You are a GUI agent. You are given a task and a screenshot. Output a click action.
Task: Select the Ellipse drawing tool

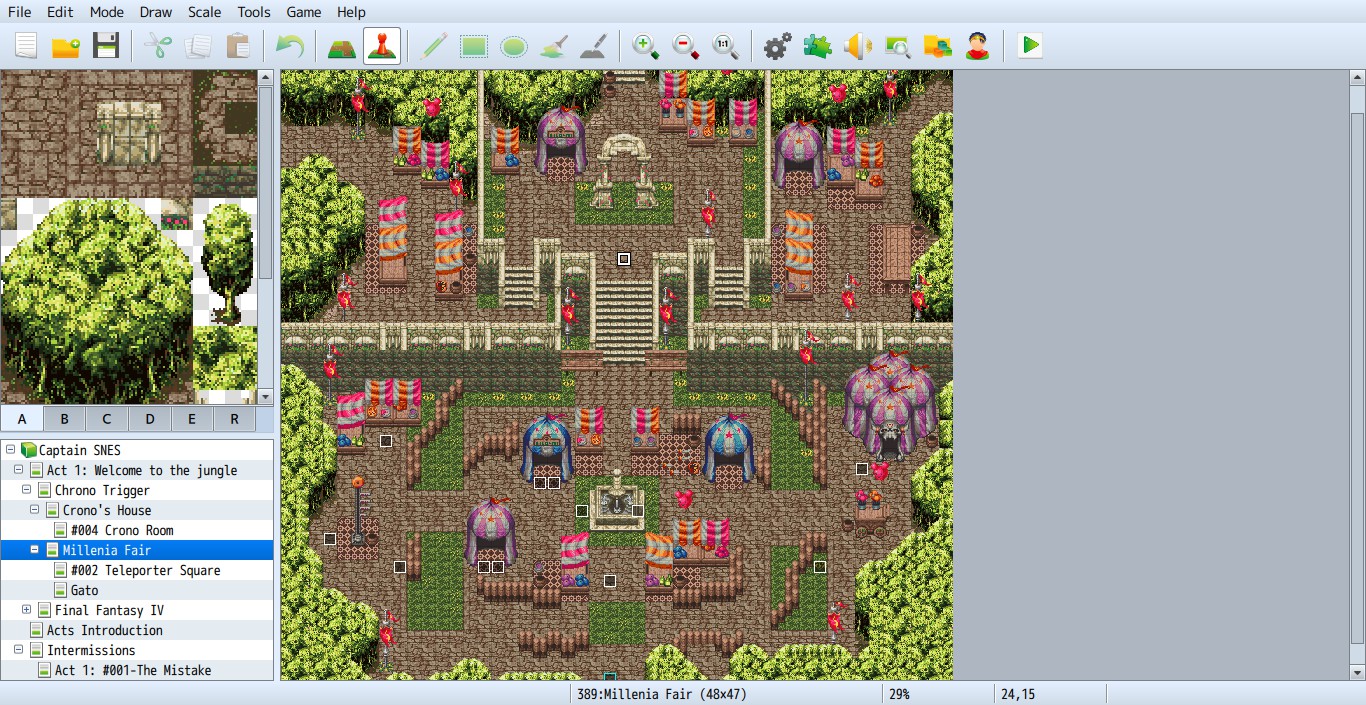coord(513,46)
